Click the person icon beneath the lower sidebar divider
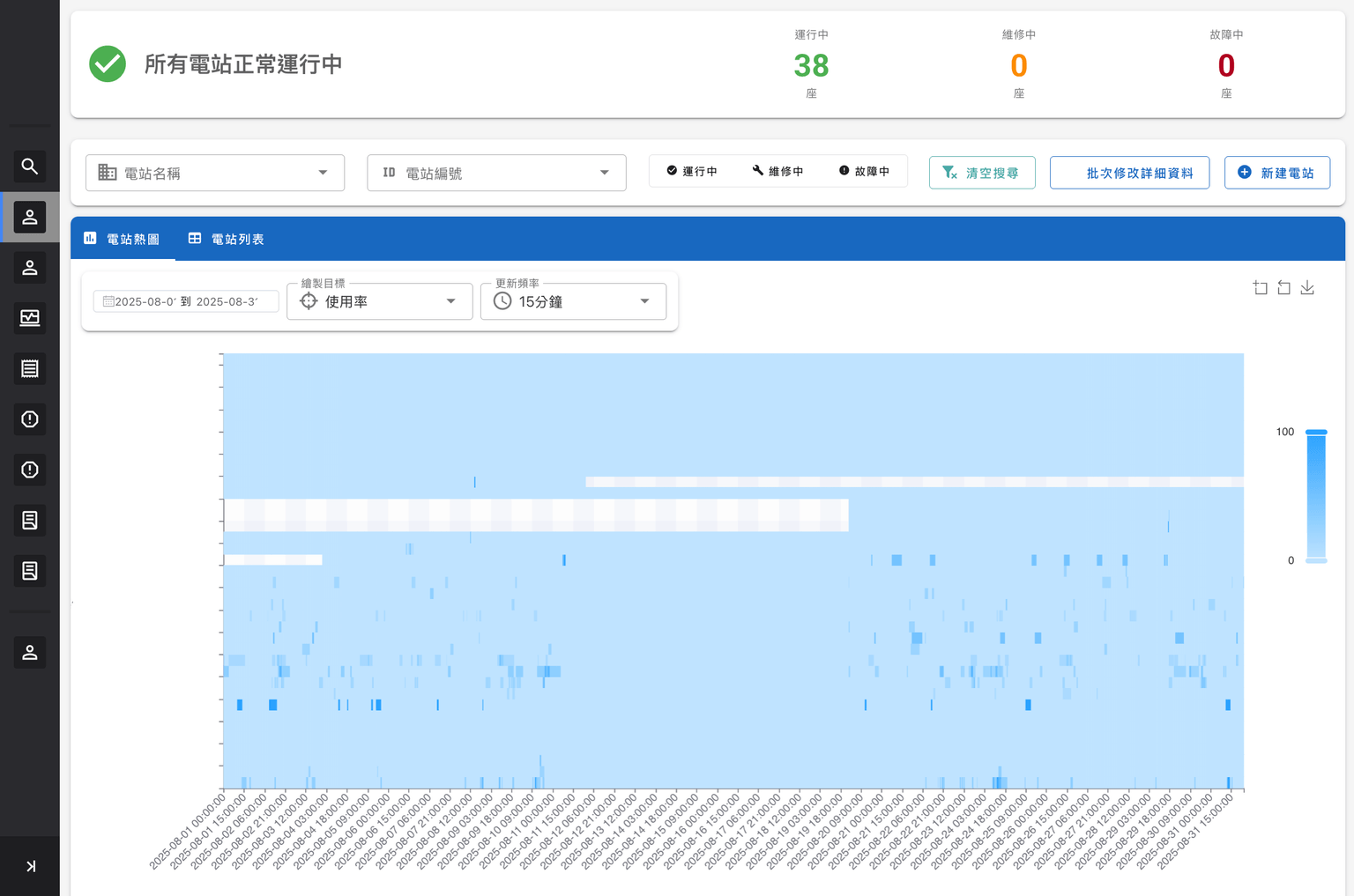 click(x=29, y=652)
